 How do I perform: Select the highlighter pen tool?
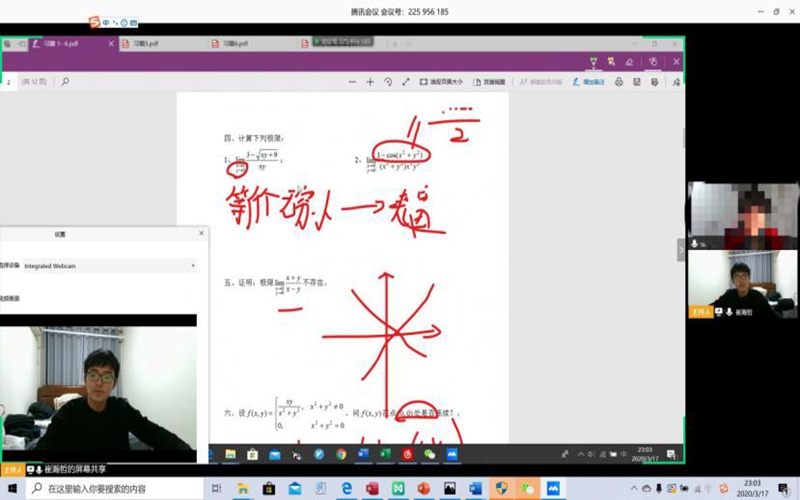click(x=610, y=62)
